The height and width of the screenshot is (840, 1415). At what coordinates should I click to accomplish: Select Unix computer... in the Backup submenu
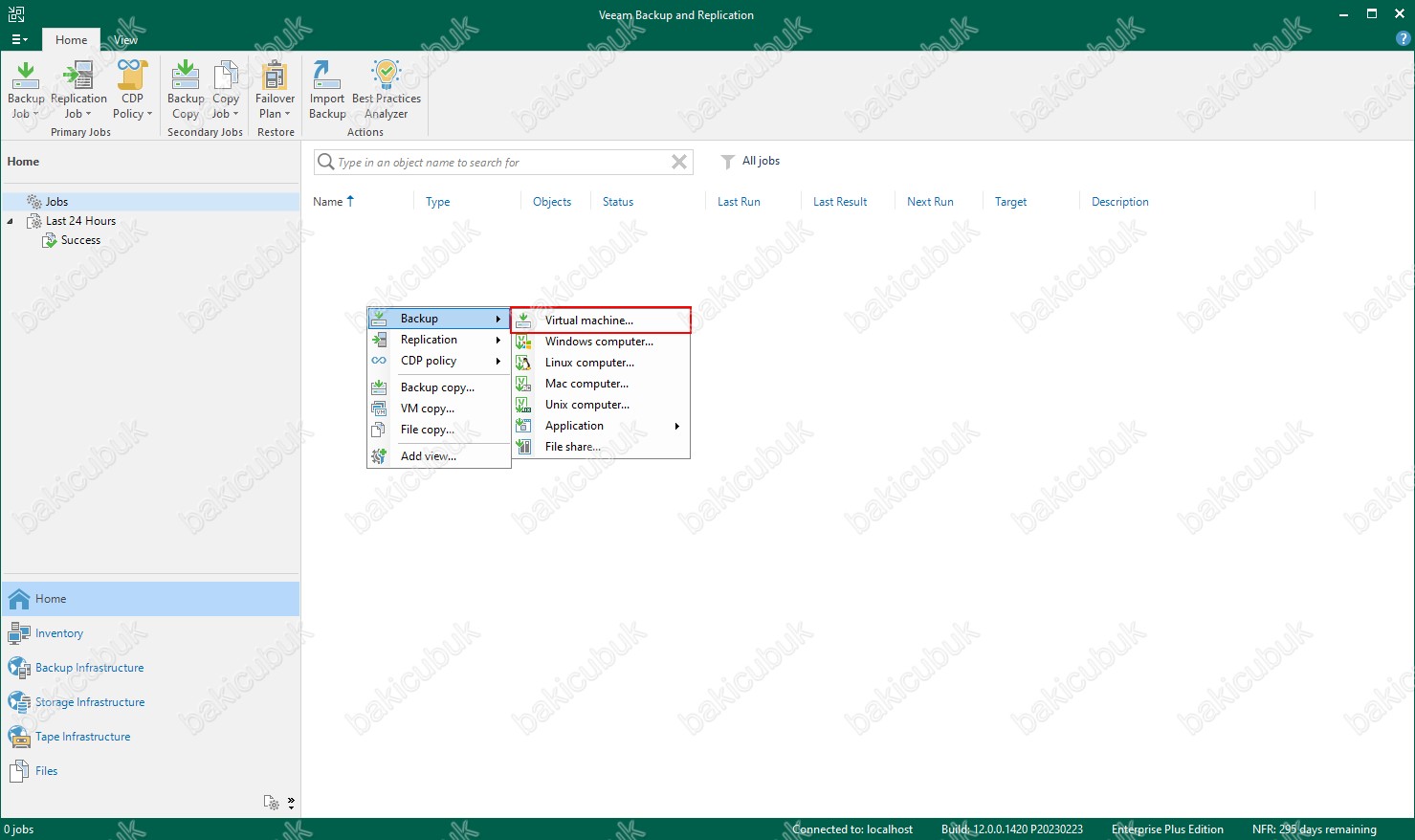[x=601, y=405]
